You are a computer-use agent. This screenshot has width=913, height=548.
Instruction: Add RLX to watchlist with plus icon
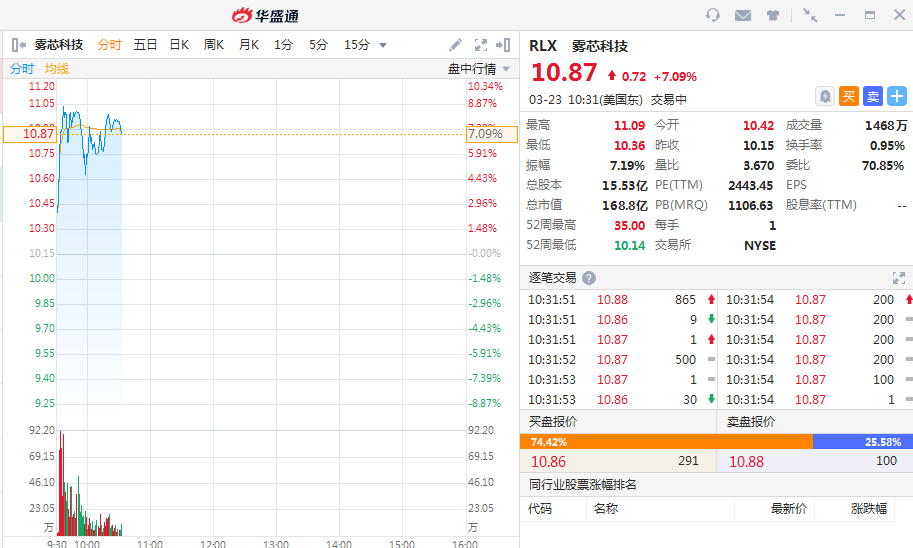tap(897, 96)
